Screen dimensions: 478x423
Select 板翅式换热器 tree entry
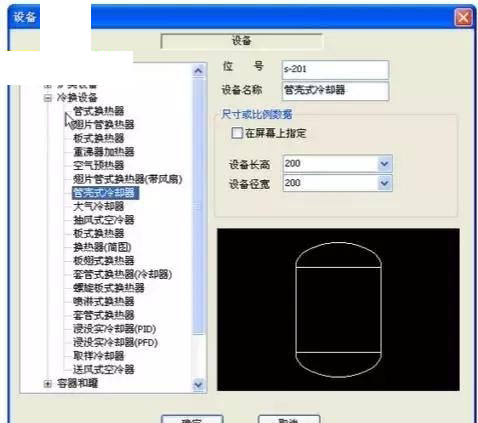pos(104,261)
